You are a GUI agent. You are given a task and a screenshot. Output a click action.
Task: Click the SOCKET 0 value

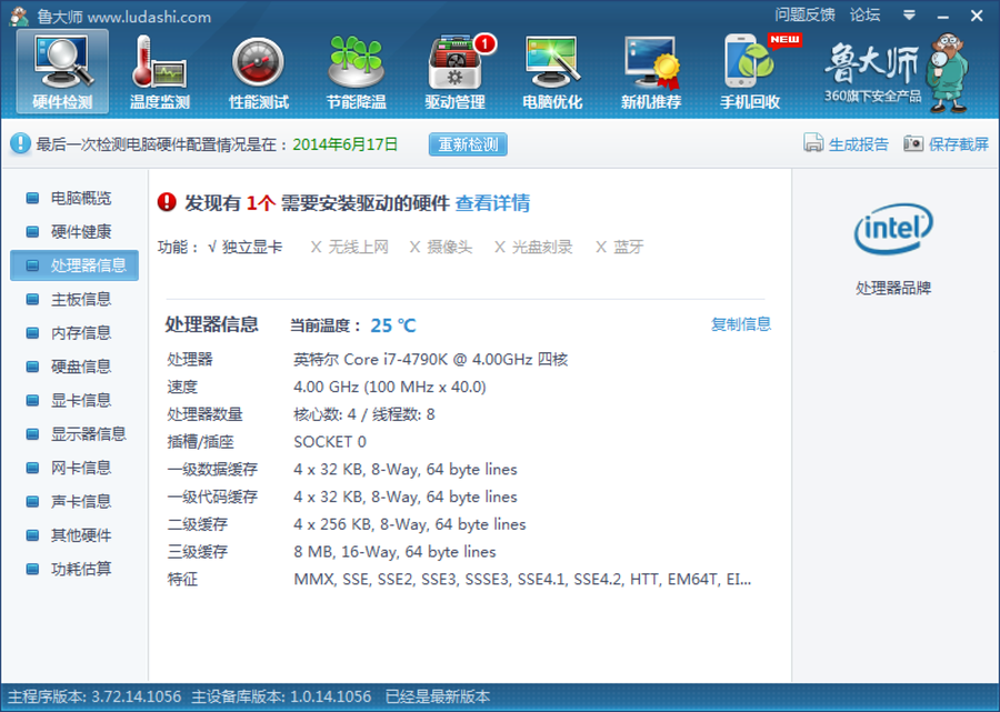tap(330, 441)
